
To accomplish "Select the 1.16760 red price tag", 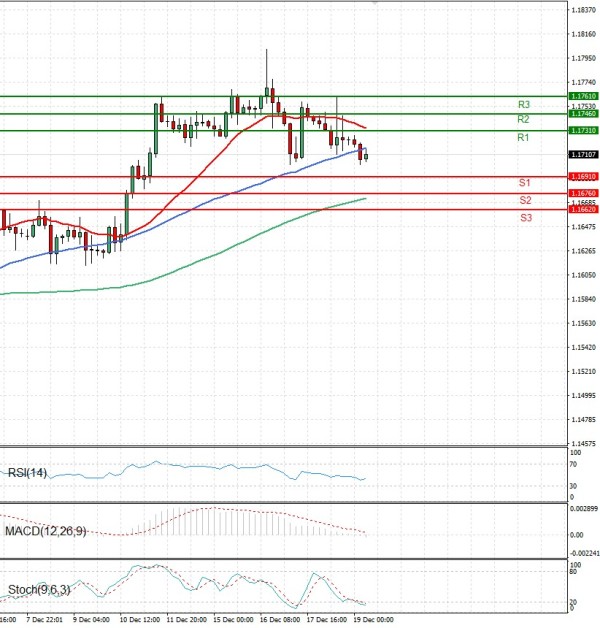I will pyautogui.click(x=582, y=193).
